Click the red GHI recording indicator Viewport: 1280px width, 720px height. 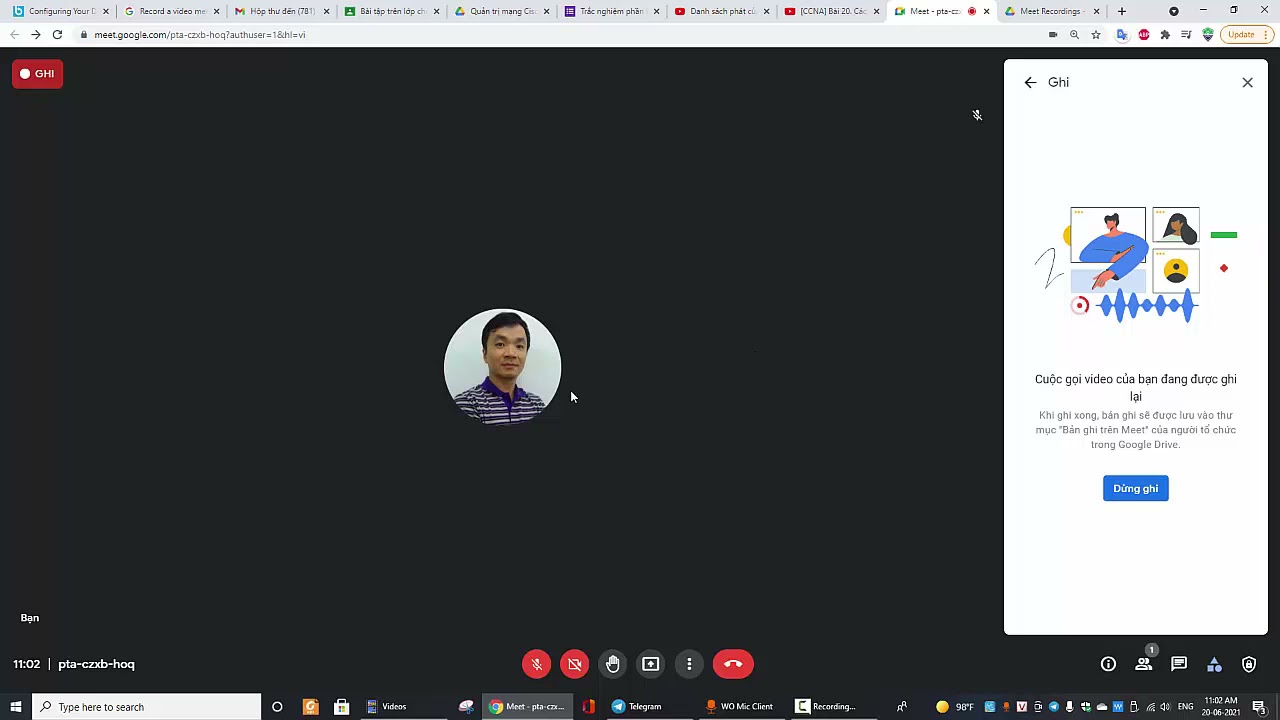[37, 73]
